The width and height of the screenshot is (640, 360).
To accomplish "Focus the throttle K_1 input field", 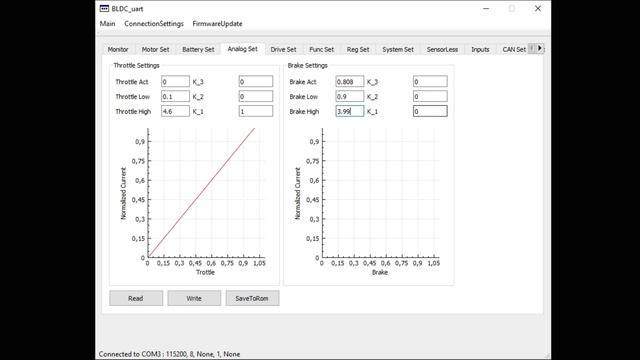I will pos(256,111).
